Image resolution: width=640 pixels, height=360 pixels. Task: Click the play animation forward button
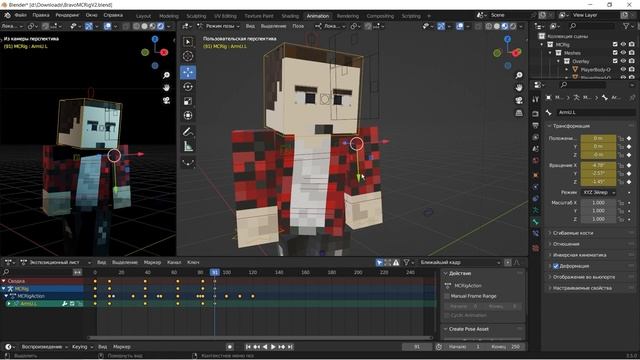[273, 347]
